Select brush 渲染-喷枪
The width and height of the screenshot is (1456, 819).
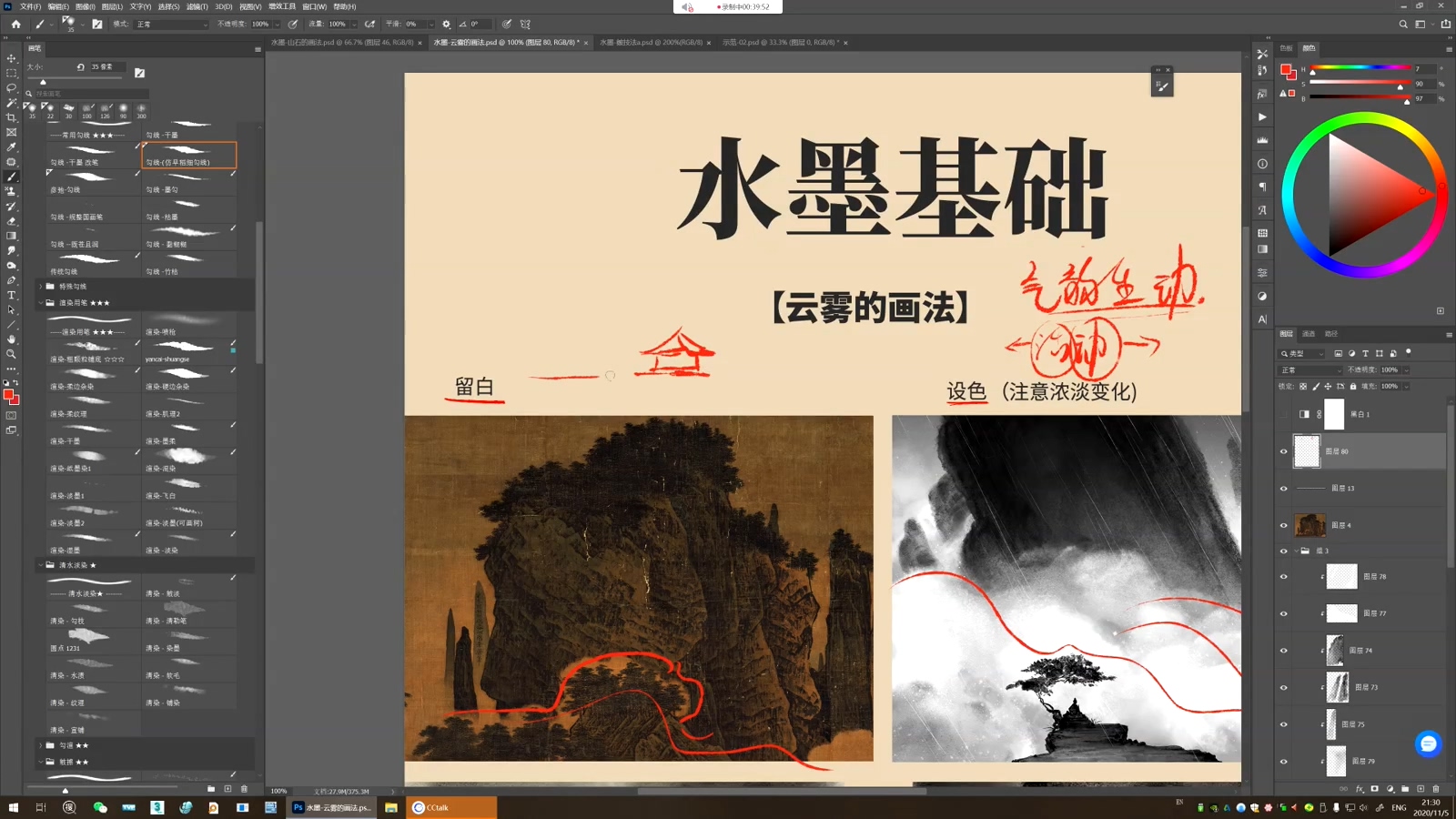point(189,326)
